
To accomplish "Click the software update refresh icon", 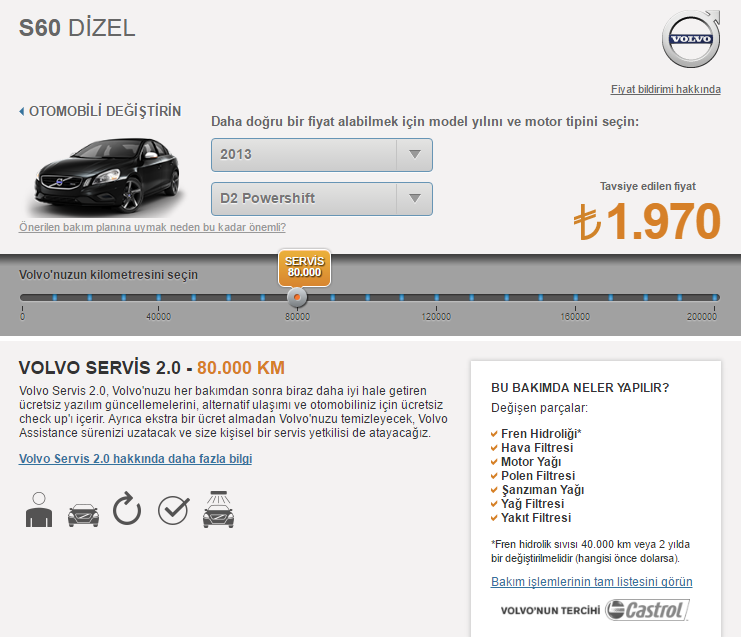I will click(x=127, y=509).
